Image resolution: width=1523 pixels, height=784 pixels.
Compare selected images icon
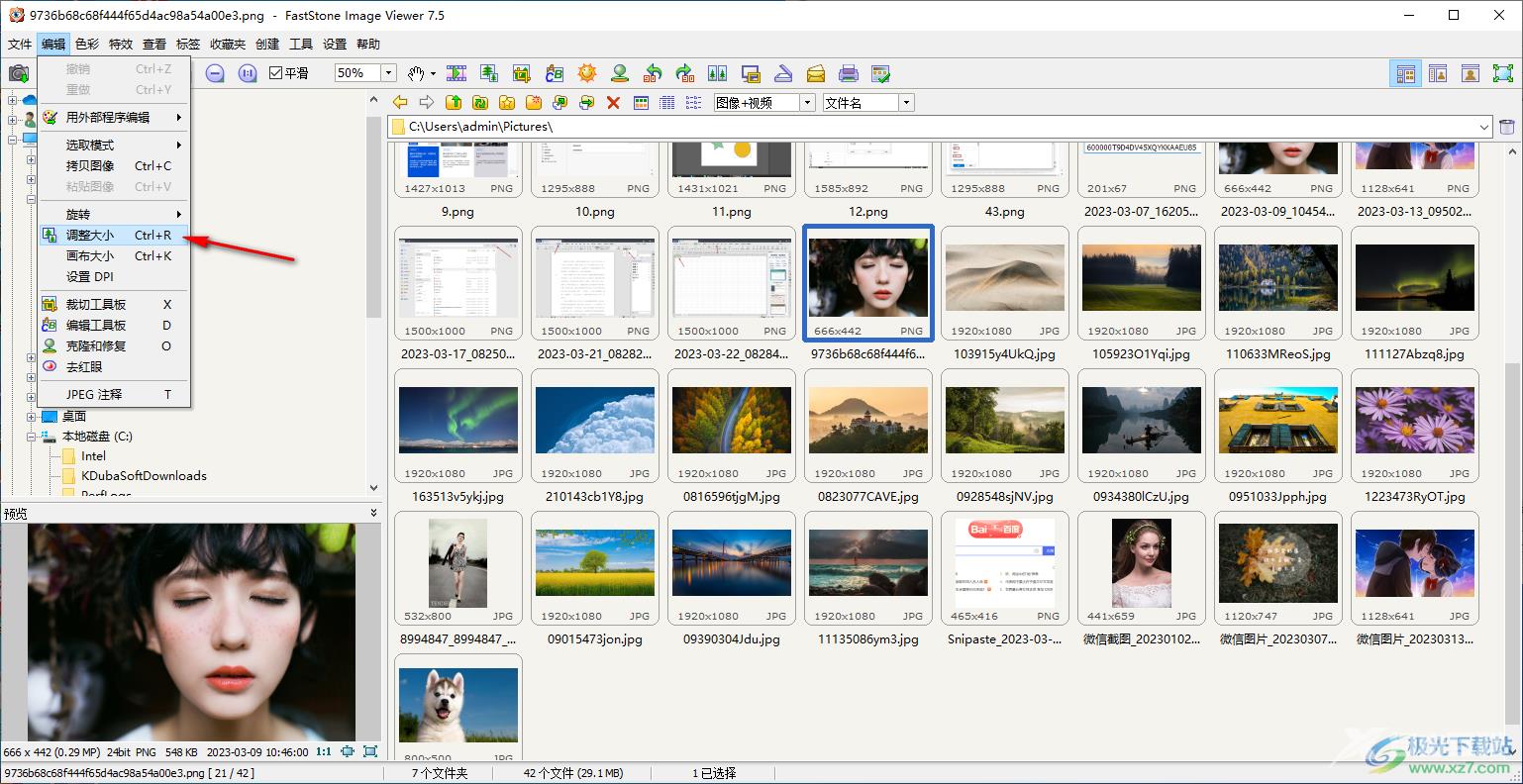(718, 73)
